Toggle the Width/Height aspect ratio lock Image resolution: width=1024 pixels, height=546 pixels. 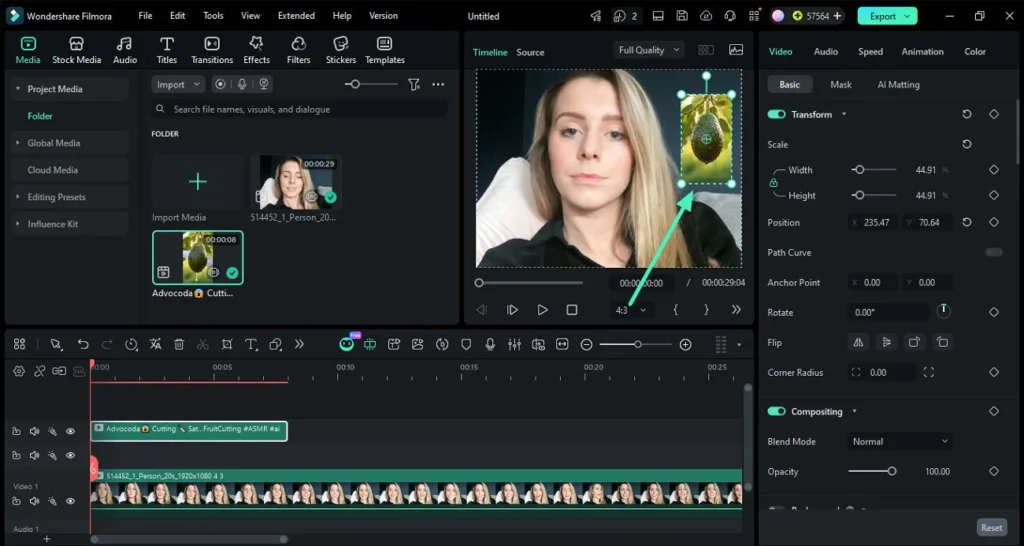tap(774, 183)
